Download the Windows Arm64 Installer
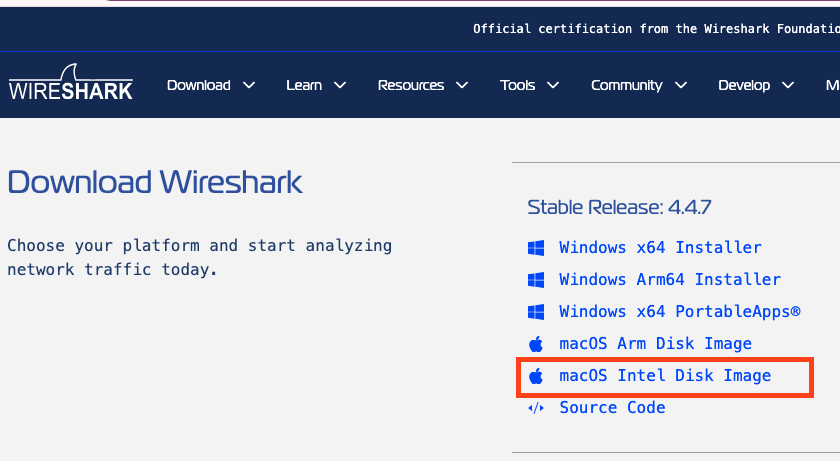 coord(670,279)
